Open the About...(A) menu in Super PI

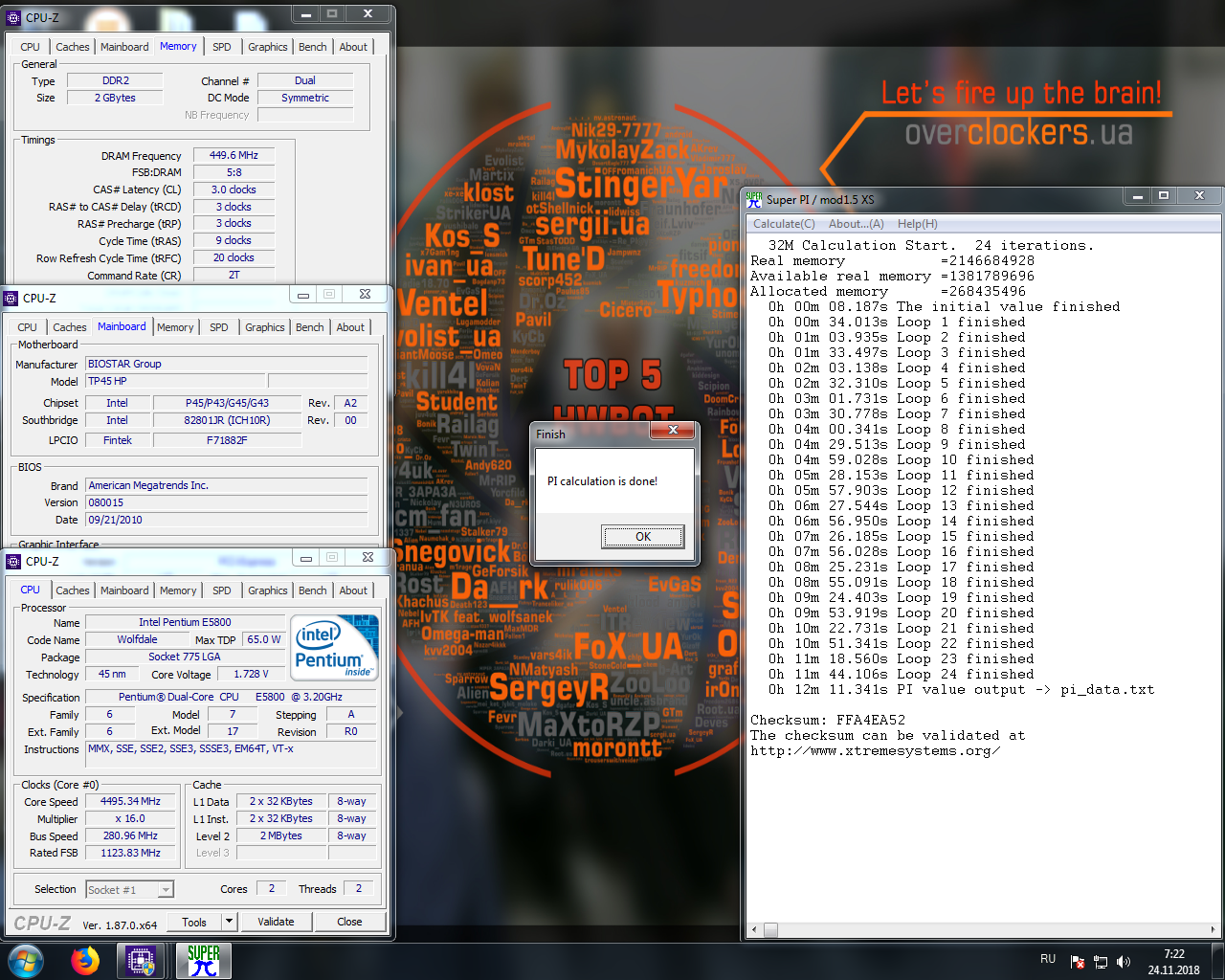tap(857, 224)
